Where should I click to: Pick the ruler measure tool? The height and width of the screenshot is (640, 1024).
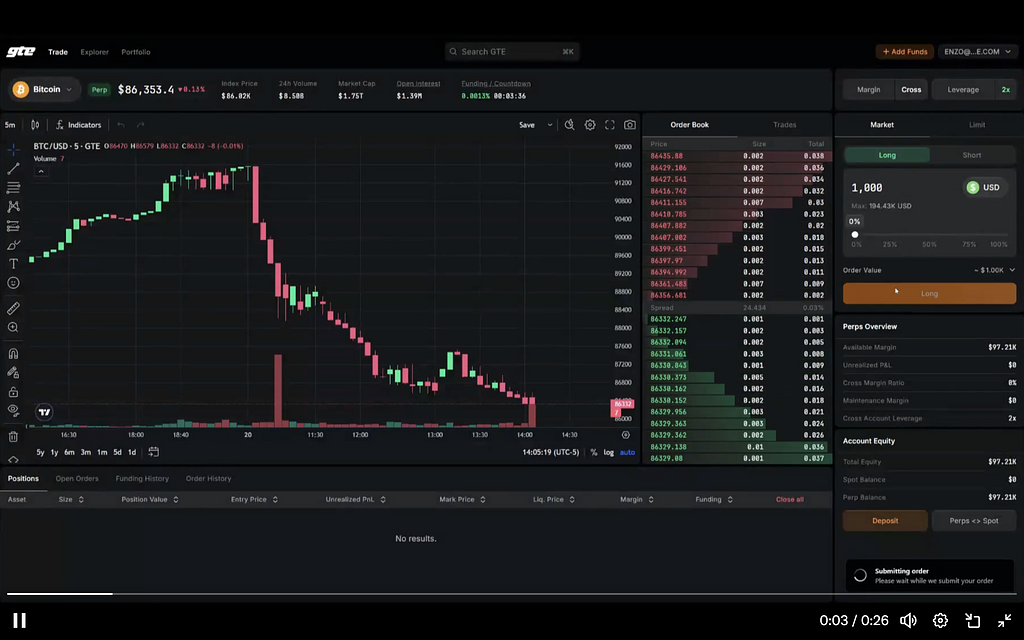13,308
